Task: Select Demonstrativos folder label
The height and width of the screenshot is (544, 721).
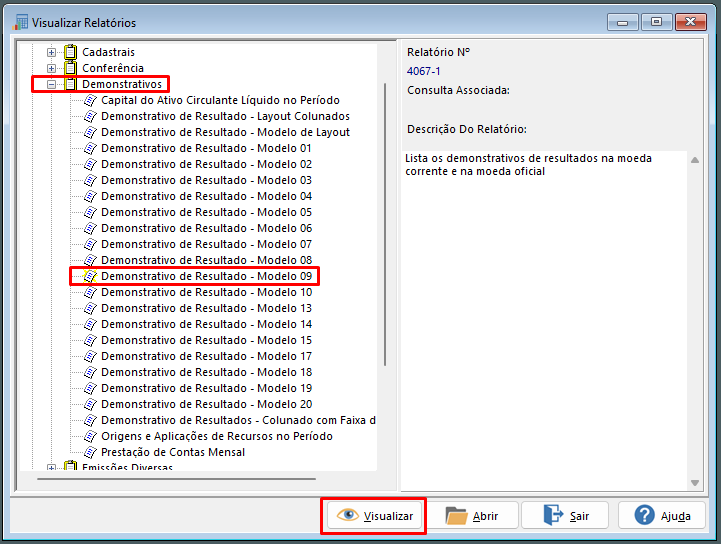Action: tap(122, 84)
